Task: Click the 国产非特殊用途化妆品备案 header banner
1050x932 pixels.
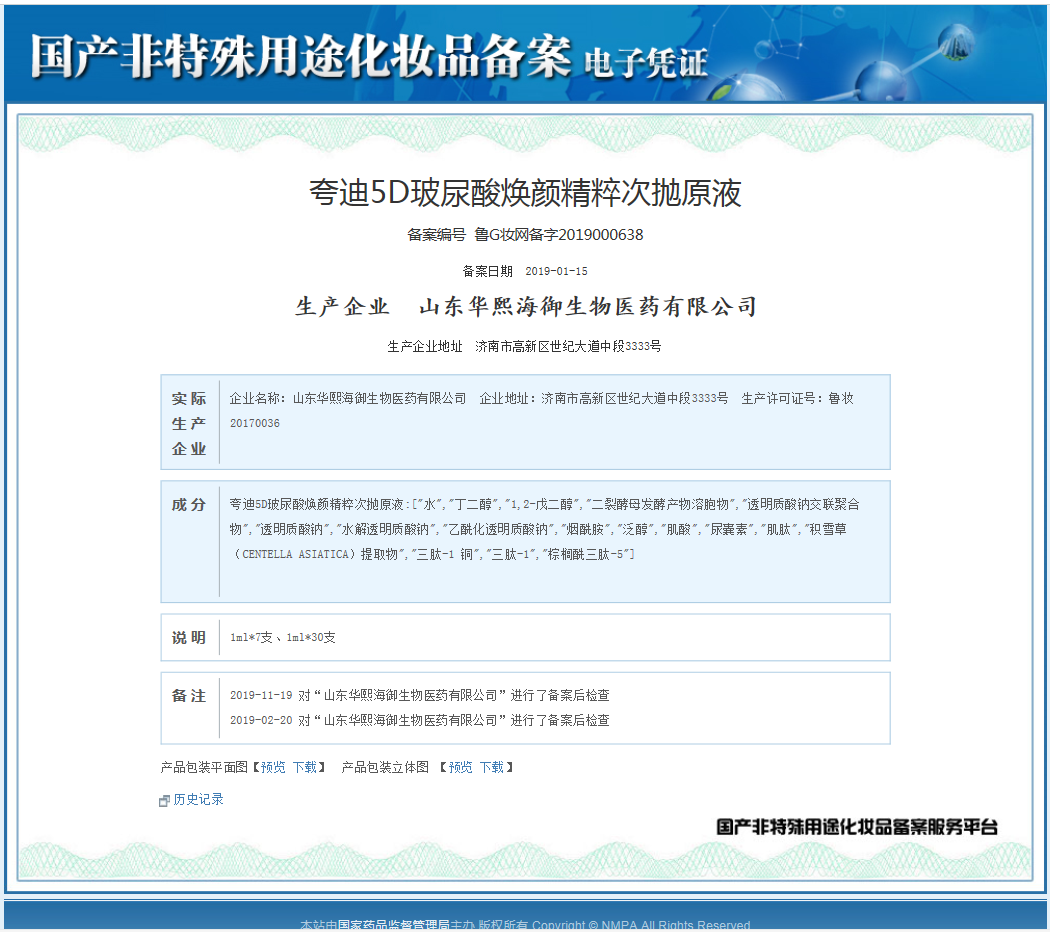Action: click(x=300, y=55)
